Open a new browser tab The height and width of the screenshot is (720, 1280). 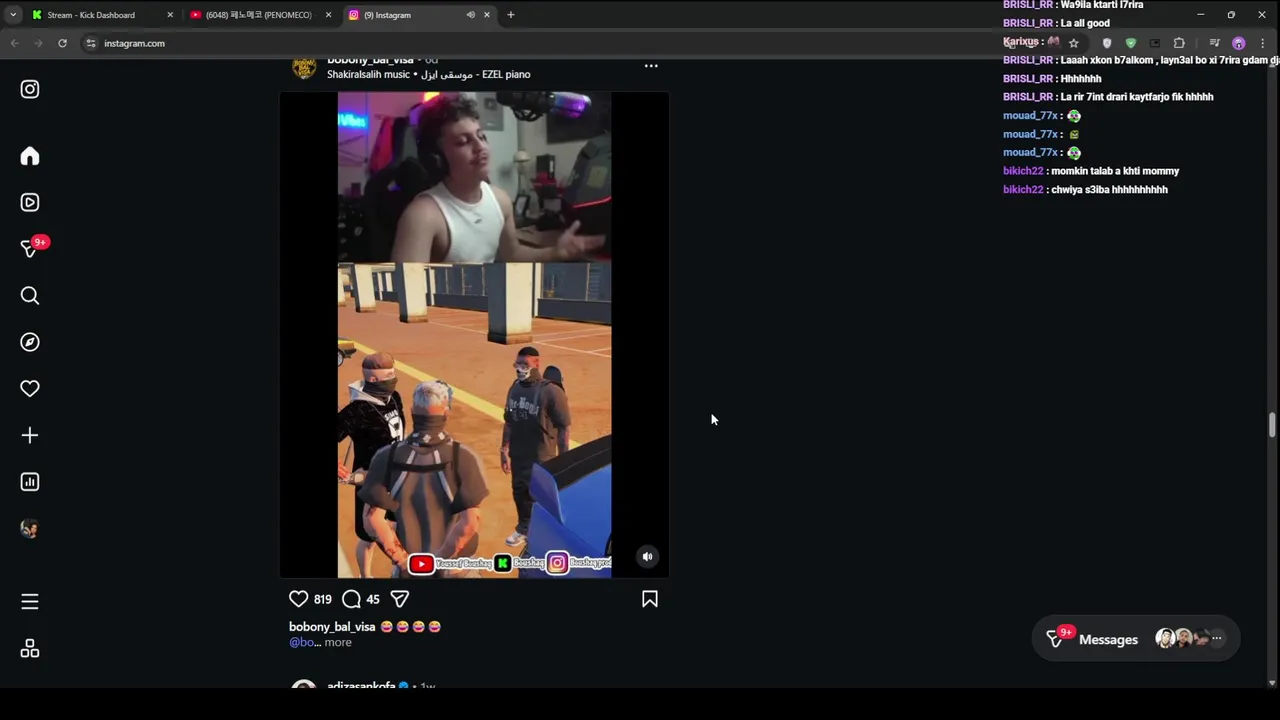[510, 15]
